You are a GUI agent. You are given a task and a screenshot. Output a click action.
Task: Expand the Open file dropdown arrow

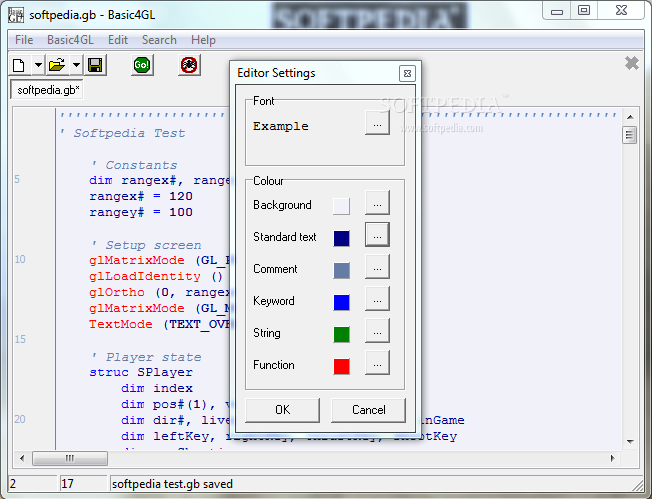pos(77,65)
